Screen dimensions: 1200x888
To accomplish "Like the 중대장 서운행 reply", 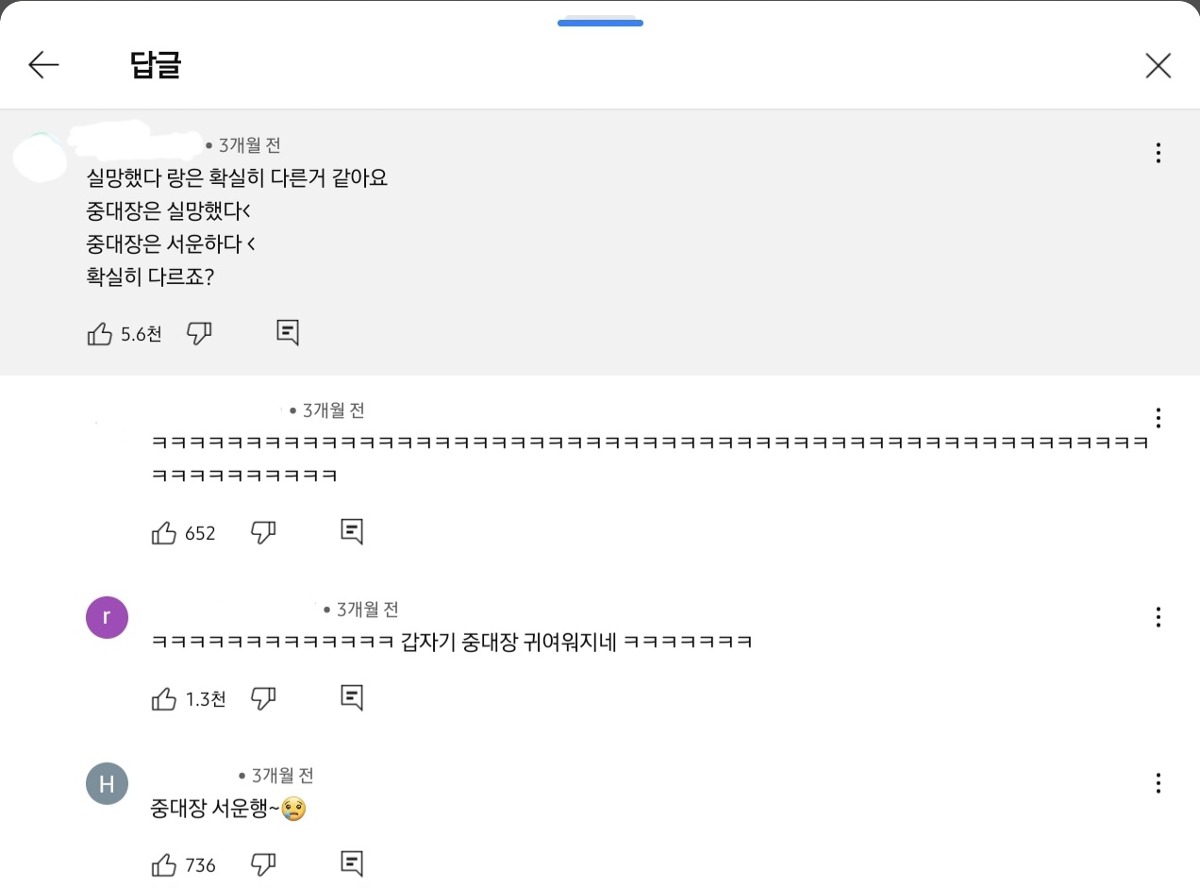I will click(164, 865).
